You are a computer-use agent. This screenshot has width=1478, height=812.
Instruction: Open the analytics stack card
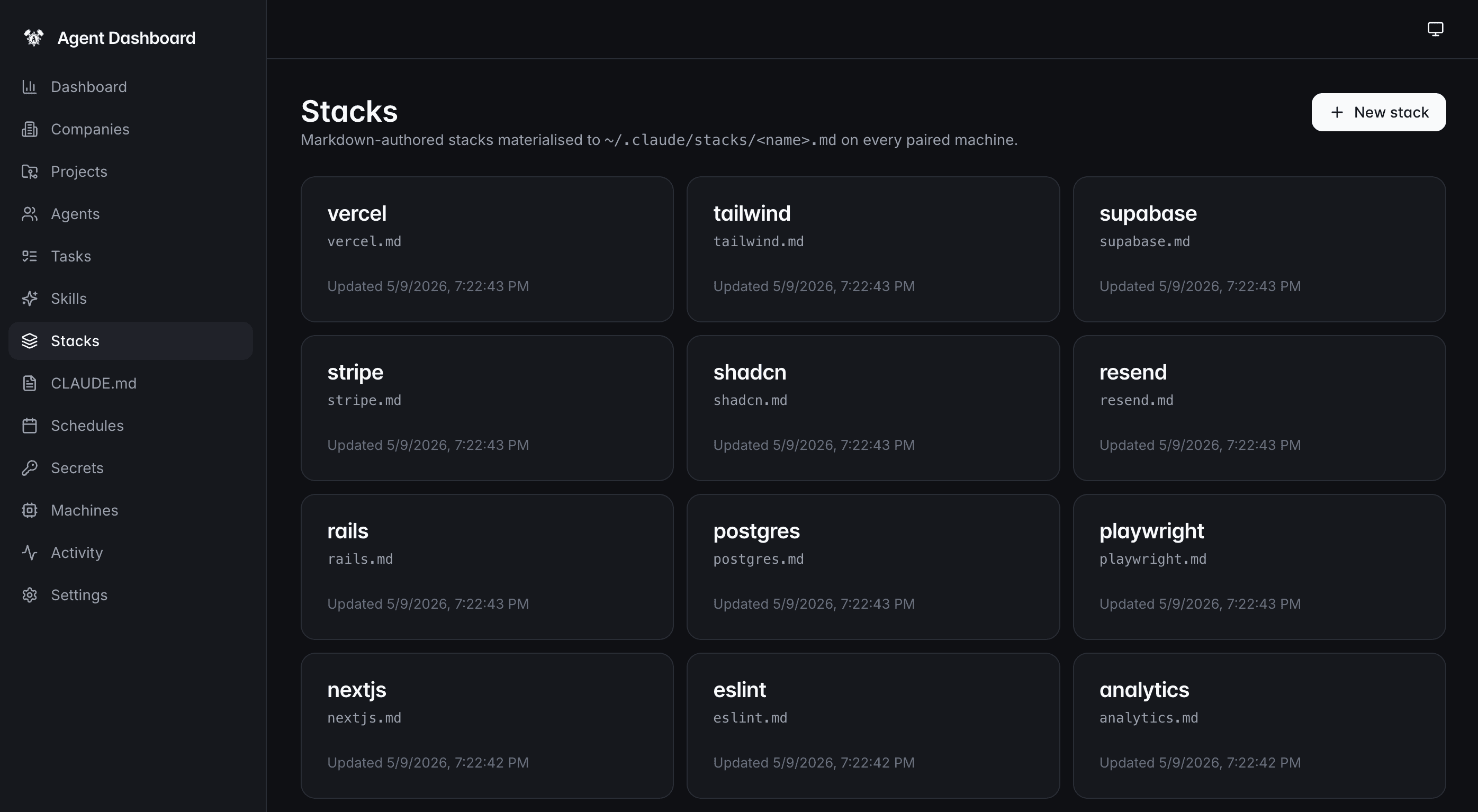tap(1259, 726)
